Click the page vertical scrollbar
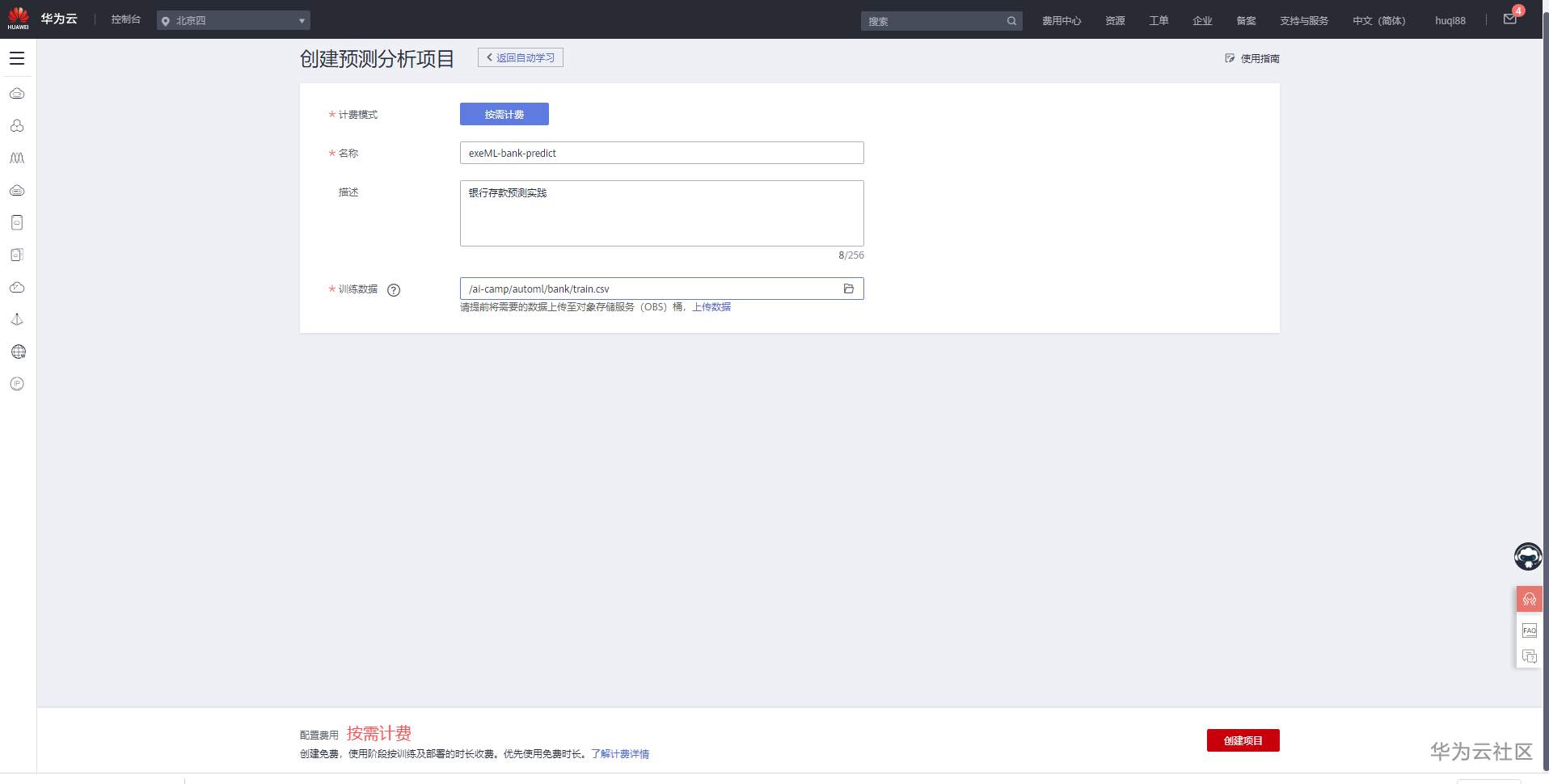Viewport: 1549px width, 784px height. pyautogui.click(x=1546, y=392)
